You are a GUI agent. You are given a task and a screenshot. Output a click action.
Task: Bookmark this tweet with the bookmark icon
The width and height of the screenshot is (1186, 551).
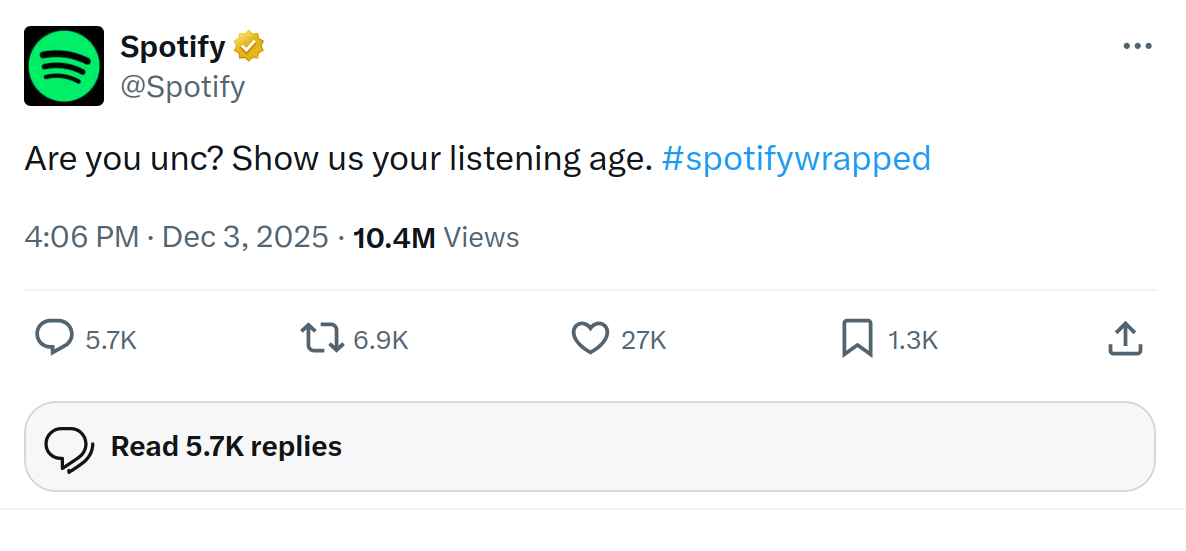[x=857, y=339]
